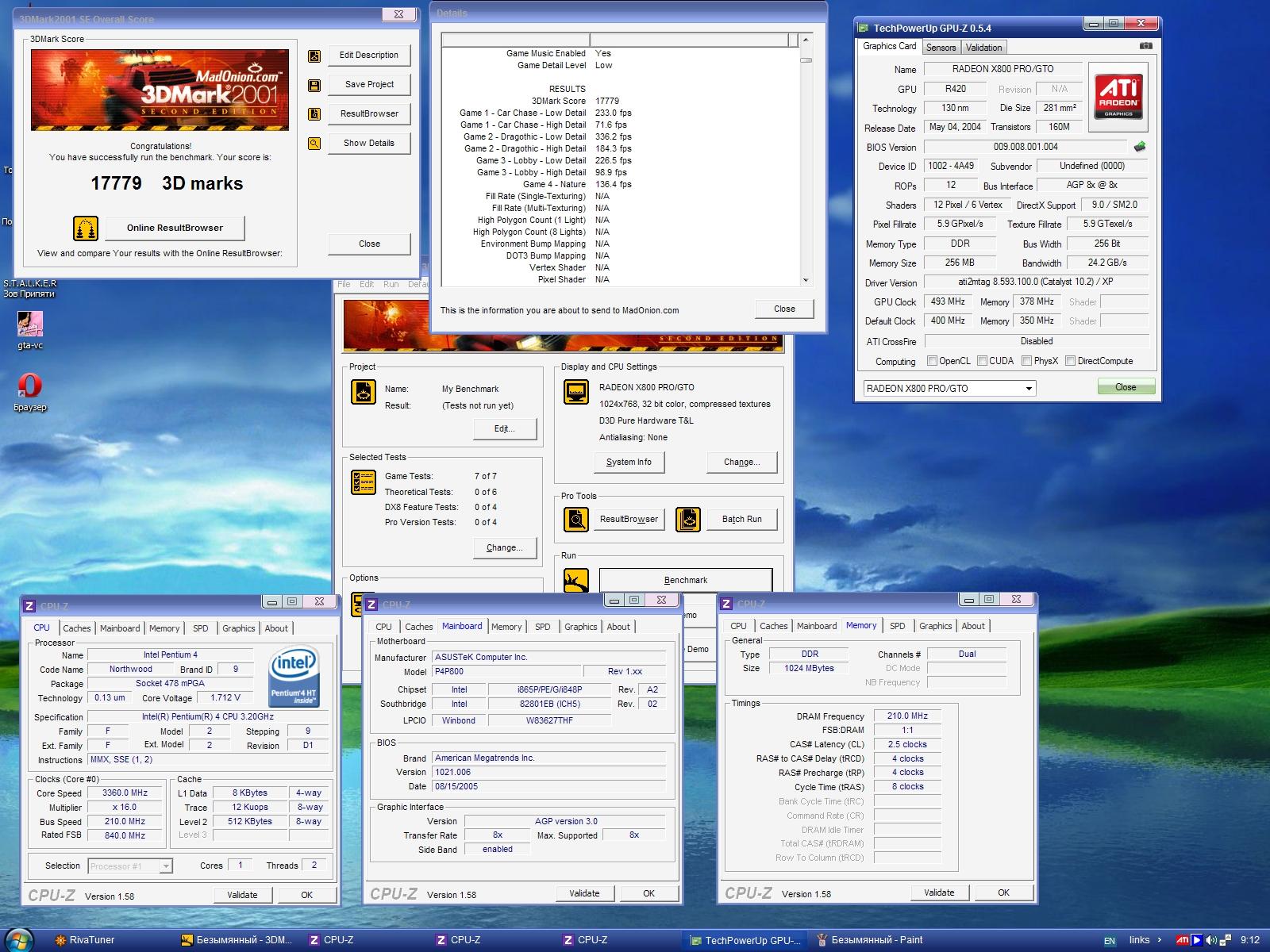
Task: Click the GPU-Z screenshot camera icon
Action: click(1145, 46)
